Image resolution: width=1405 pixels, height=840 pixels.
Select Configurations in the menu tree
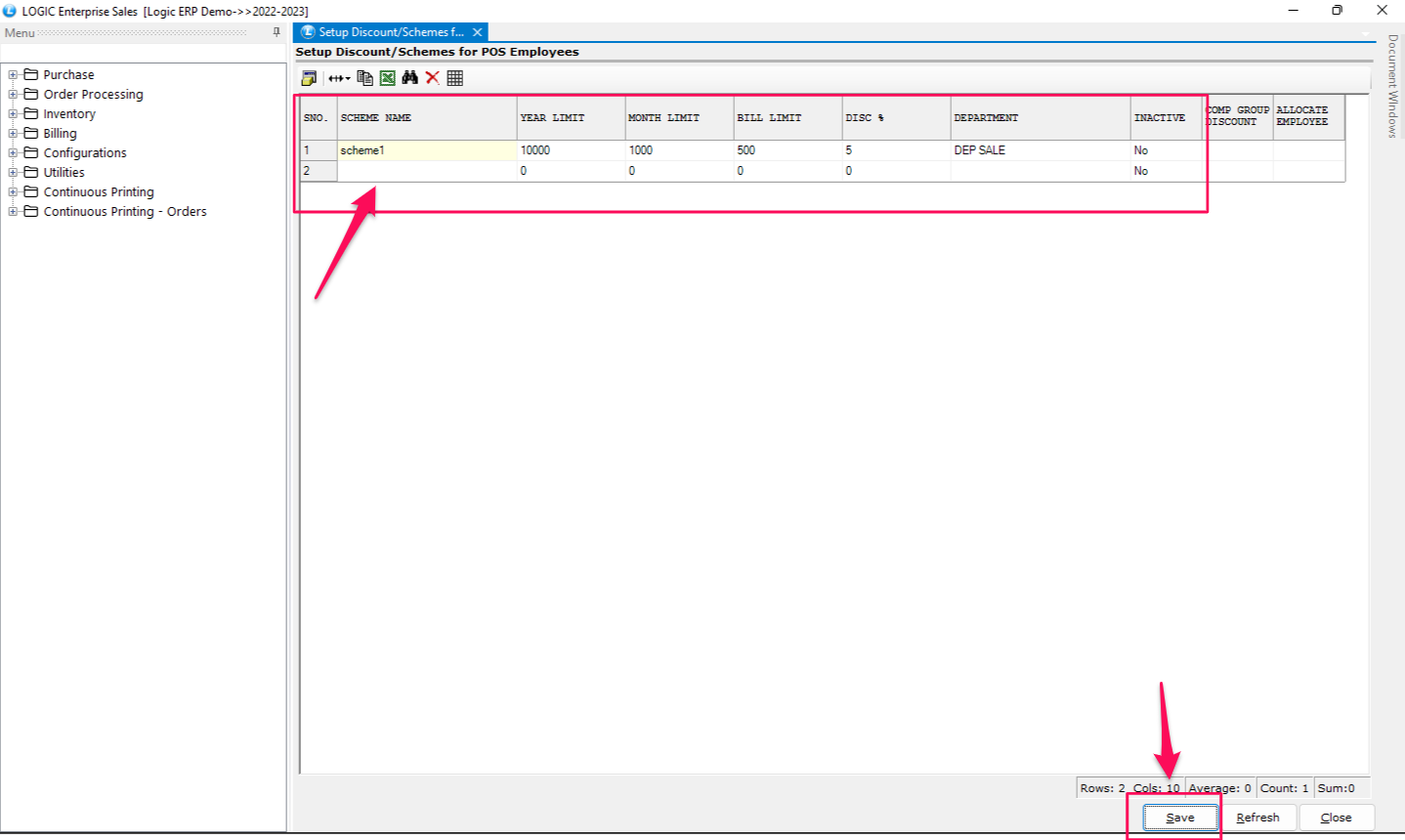click(x=85, y=152)
